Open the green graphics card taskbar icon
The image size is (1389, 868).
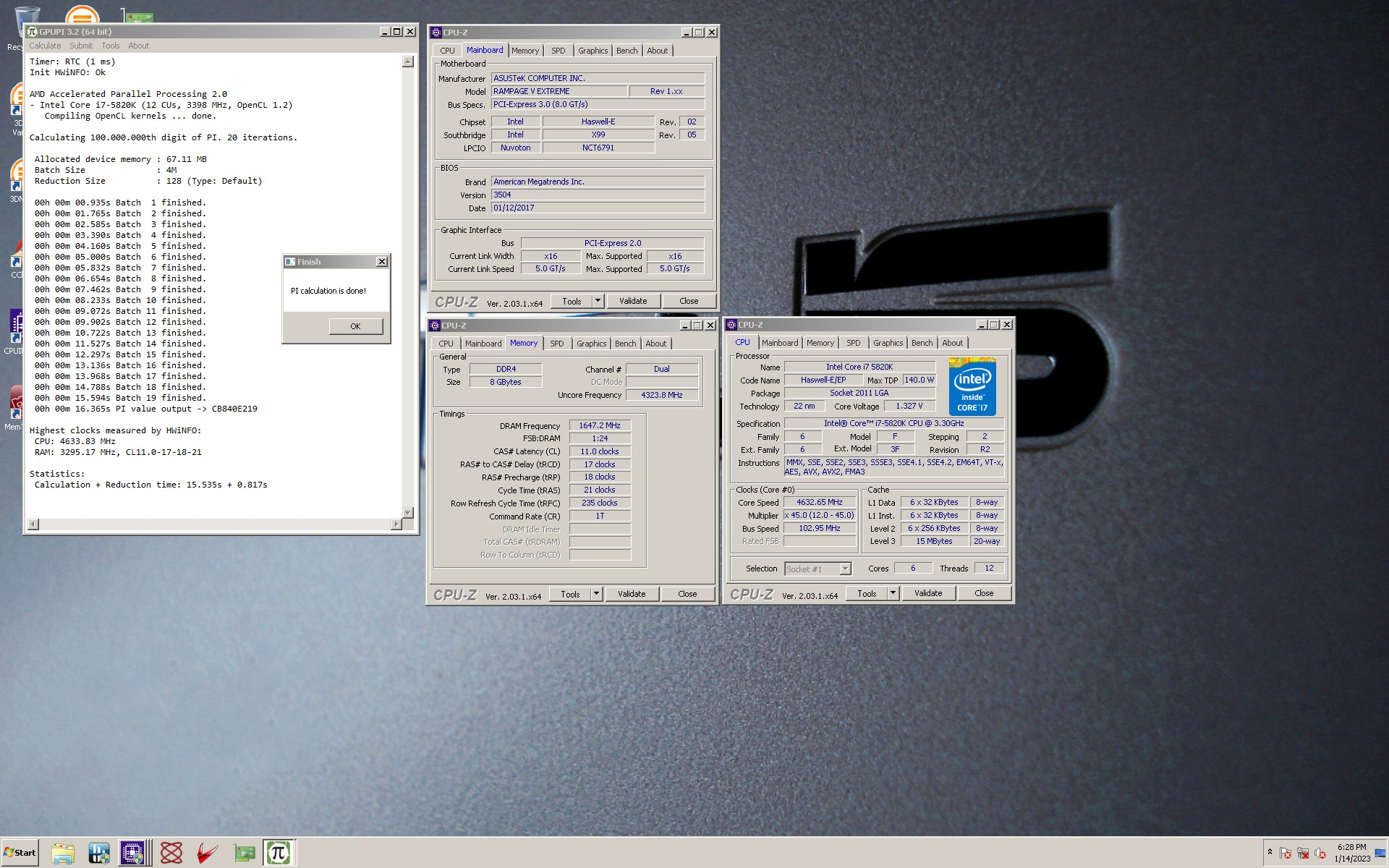[245, 853]
